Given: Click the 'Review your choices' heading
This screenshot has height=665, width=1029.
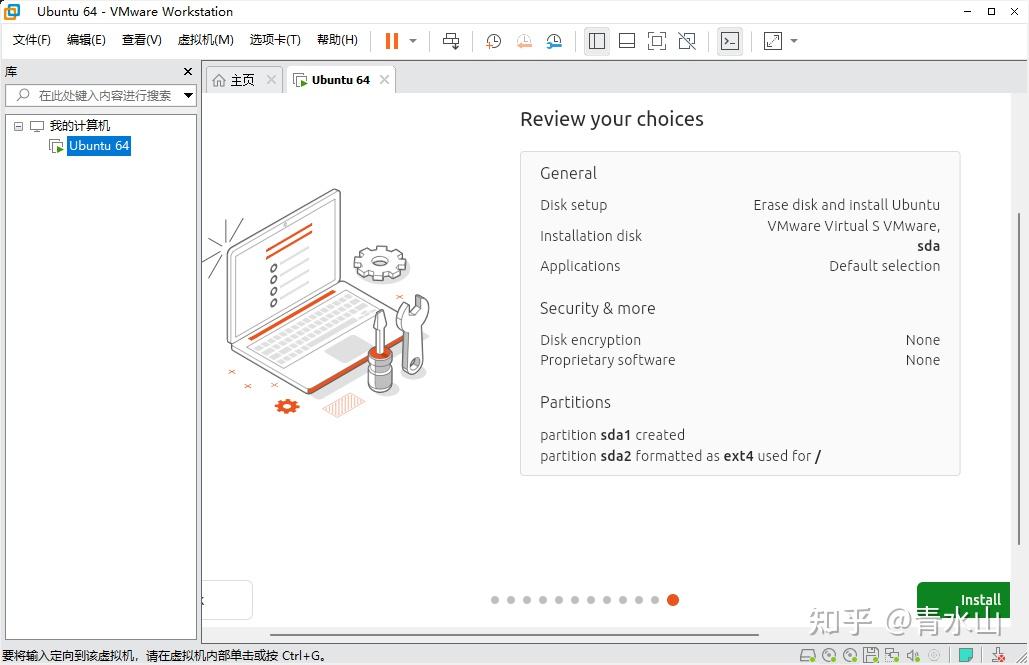Looking at the screenshot, I should tap(612, 119).
